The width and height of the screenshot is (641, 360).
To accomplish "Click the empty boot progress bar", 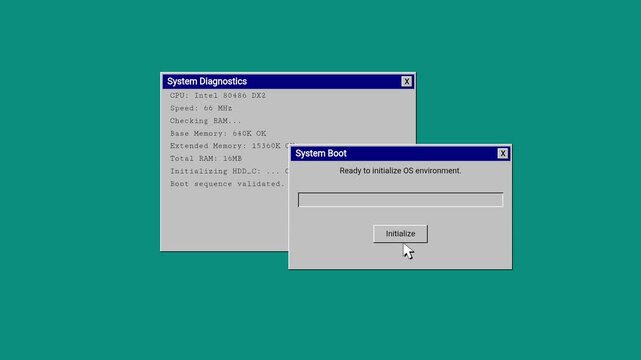I will click(400, 200).
